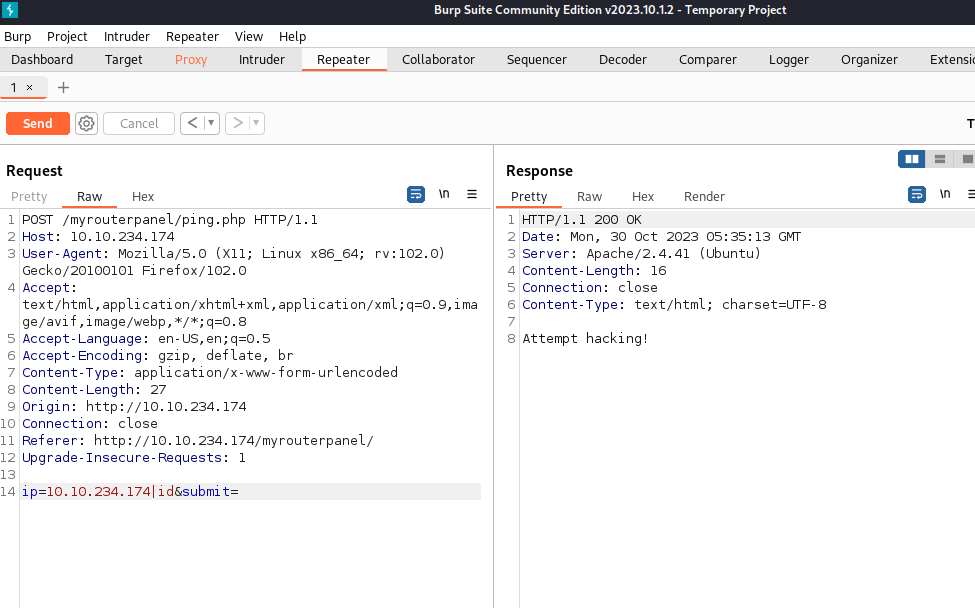
Task: Open the Response Render tab
Action: [x=704, y=197]
